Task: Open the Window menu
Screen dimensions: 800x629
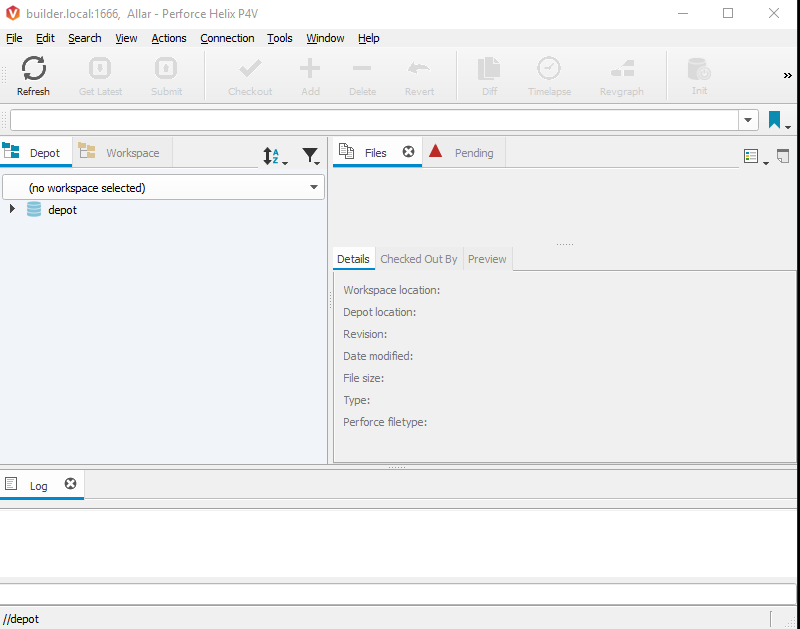Action: 325,38
